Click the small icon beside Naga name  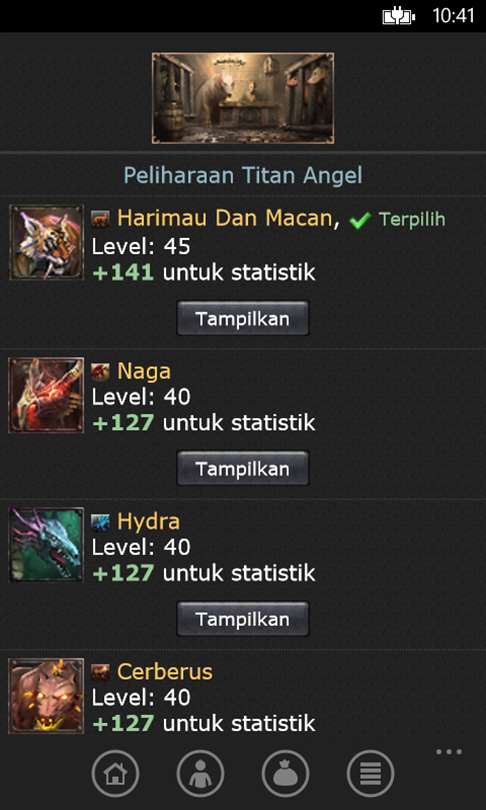[100, 371]
